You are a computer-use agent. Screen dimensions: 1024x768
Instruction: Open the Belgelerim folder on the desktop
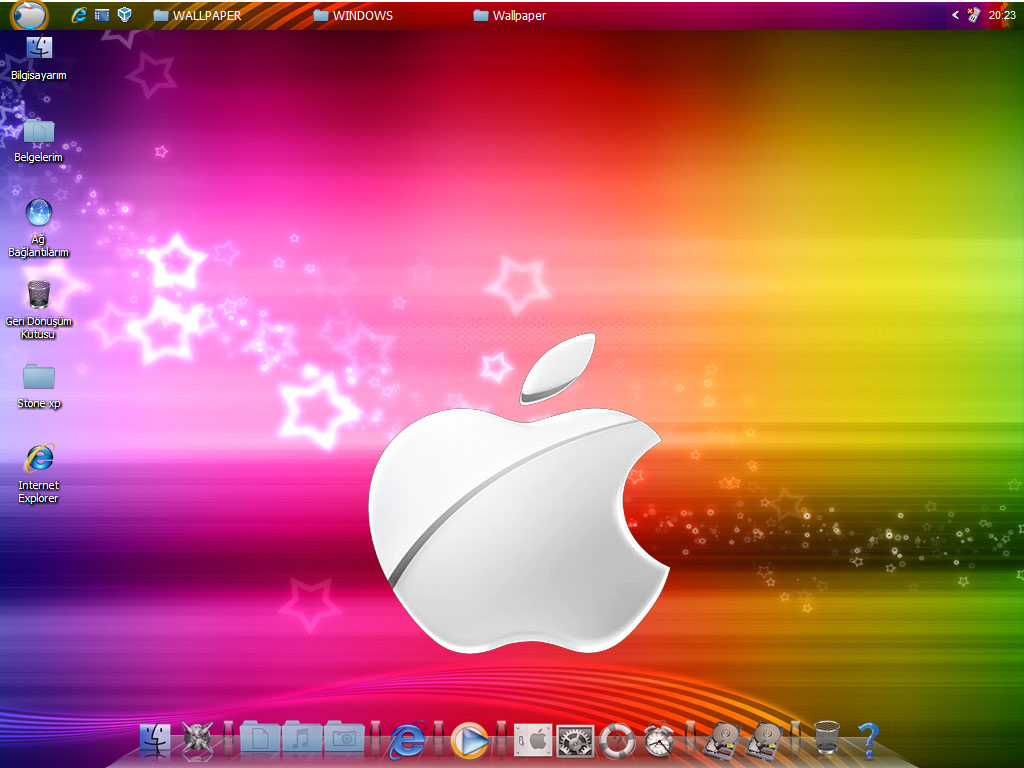pos(39,140)
